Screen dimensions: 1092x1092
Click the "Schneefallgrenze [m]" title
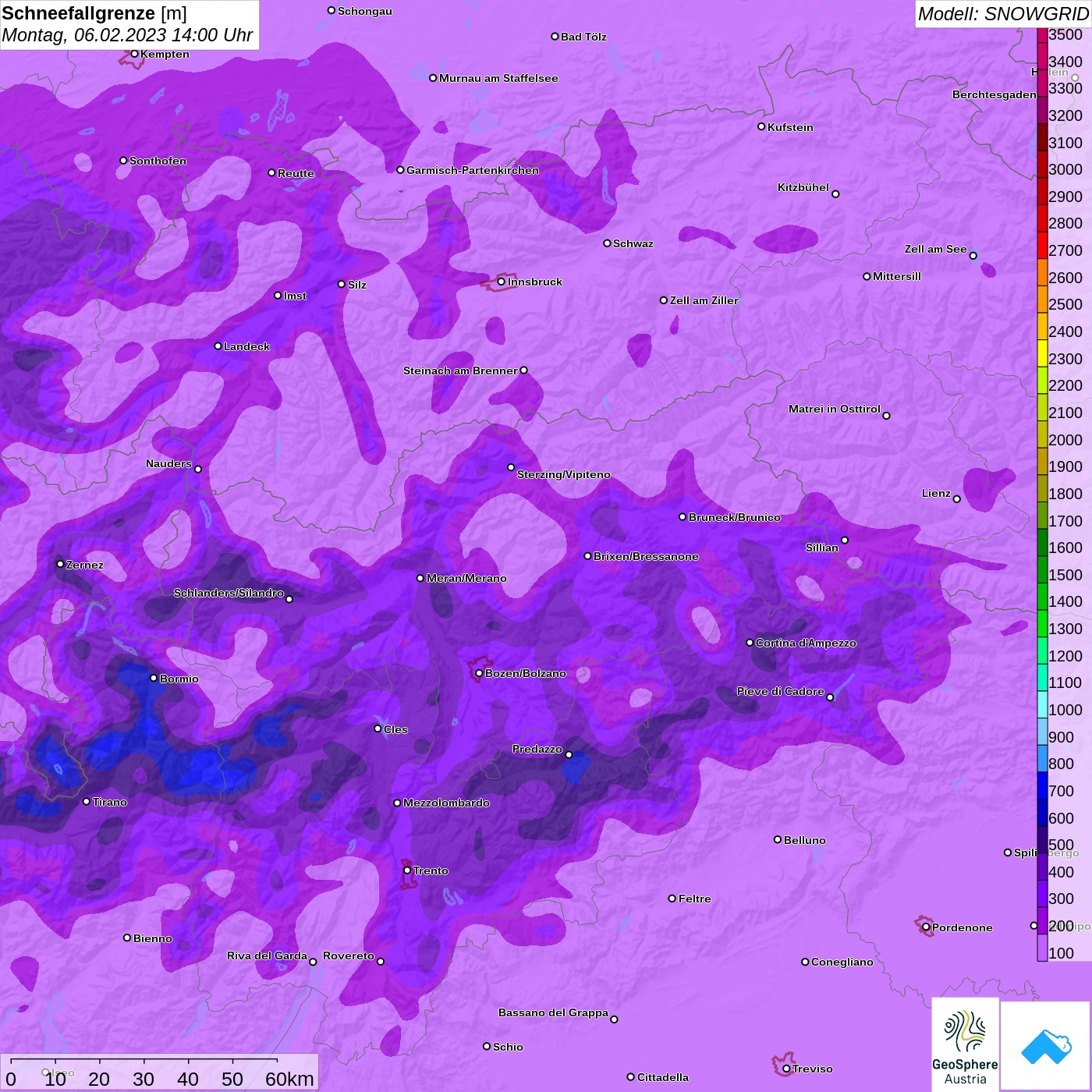94,13
